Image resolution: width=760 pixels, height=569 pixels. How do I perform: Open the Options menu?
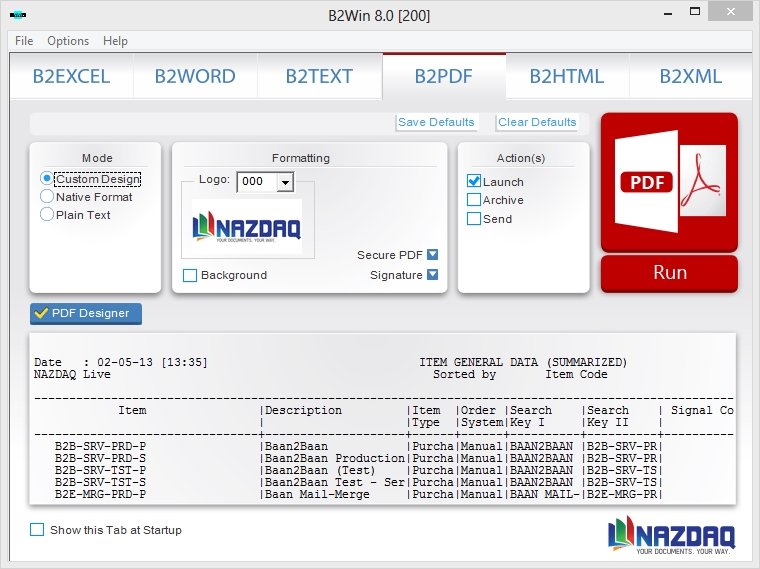pyautogui.click(x=68, y=41)
